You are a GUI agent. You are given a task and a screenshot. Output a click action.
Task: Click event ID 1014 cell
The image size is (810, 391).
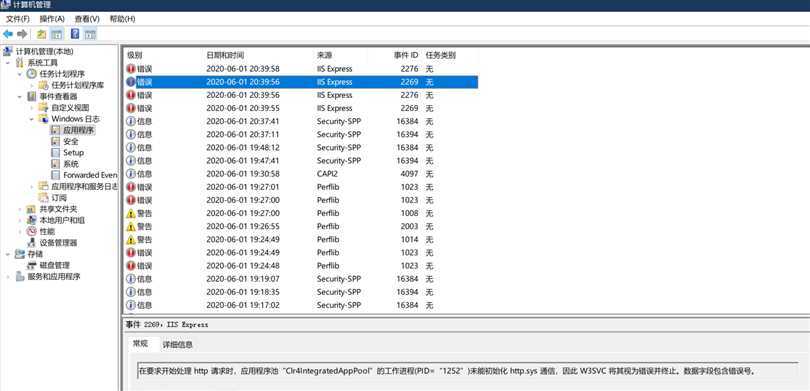(x=409, y=240)
